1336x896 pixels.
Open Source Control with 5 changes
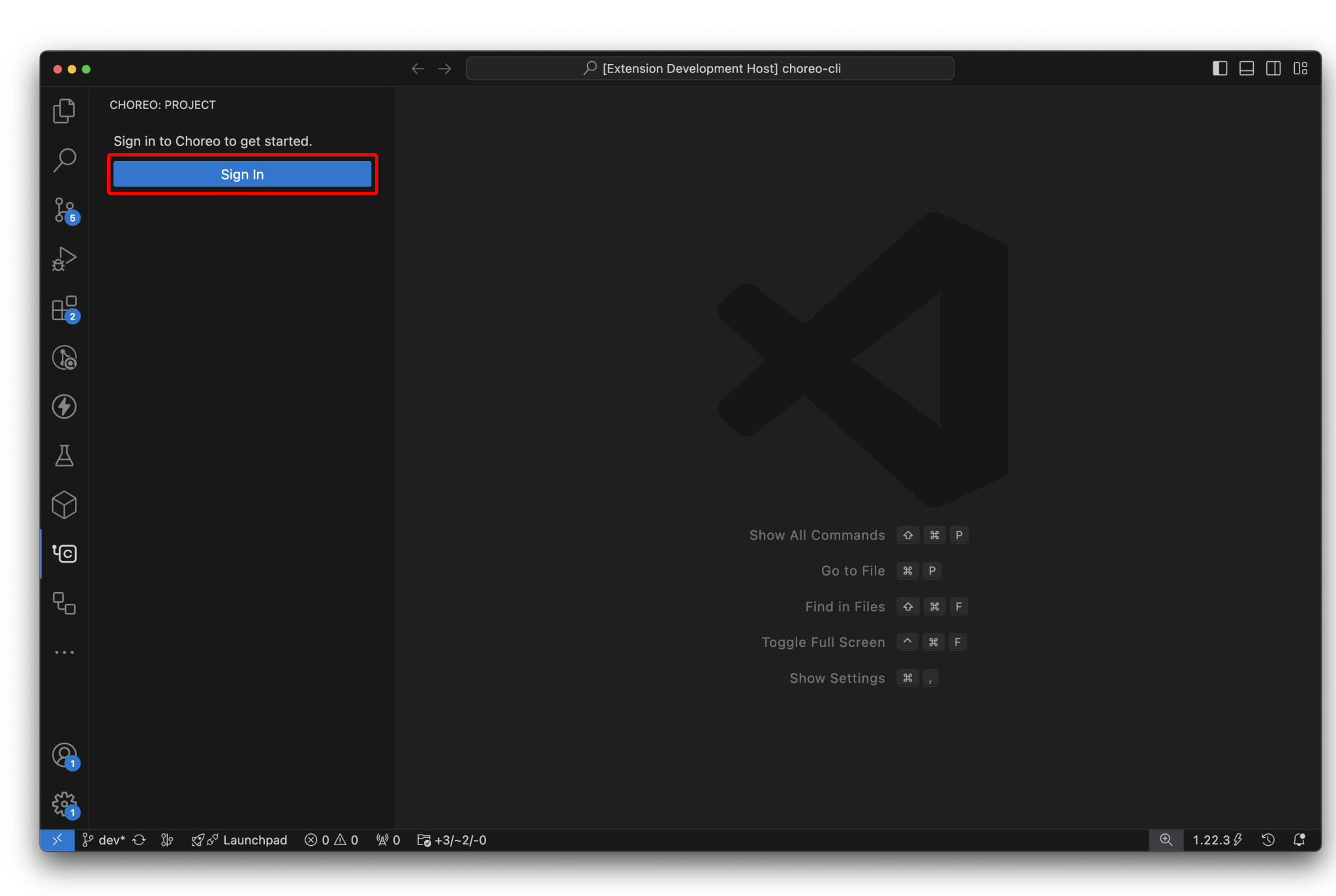[x=64, y=210]
